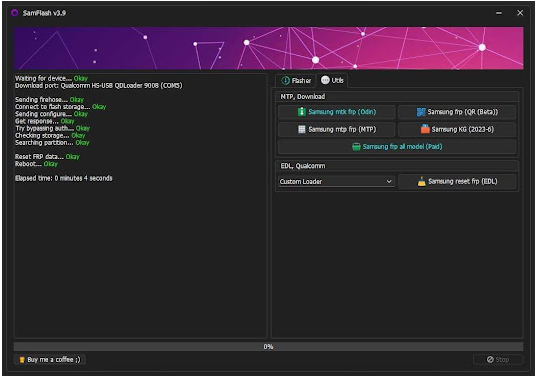Click the greyed Stop button

pos(498,360)
